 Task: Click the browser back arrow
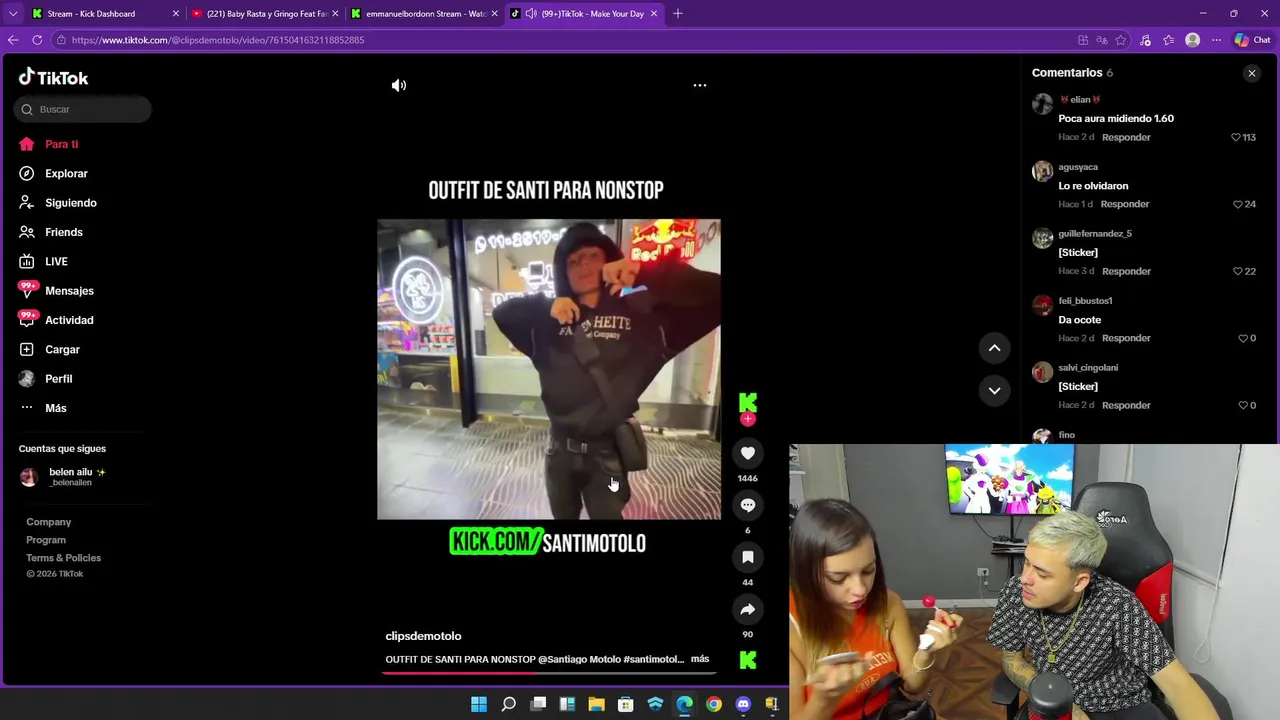click(13, 40)
